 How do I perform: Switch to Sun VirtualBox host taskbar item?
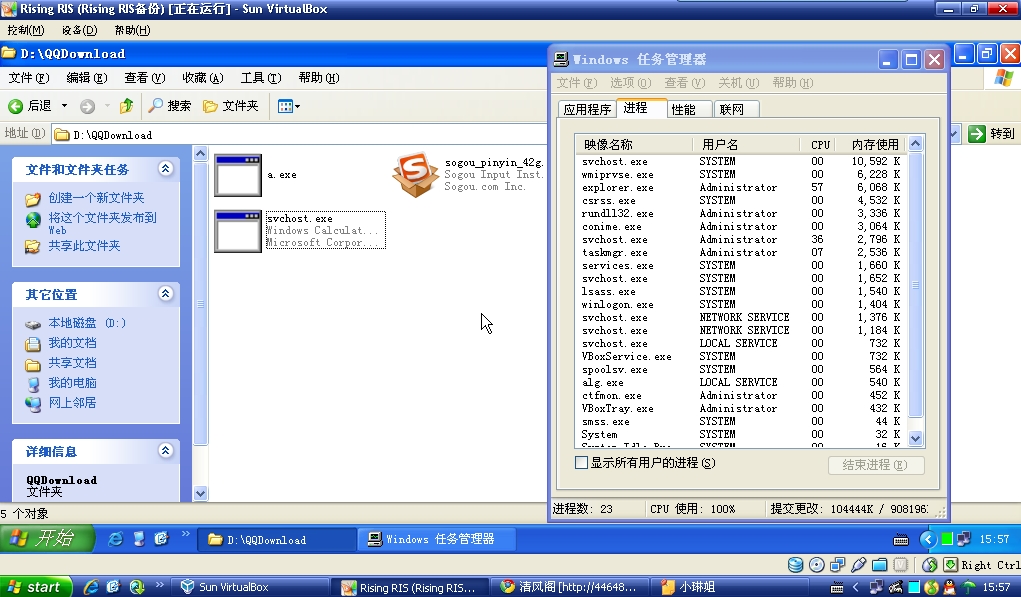(251, 587)
